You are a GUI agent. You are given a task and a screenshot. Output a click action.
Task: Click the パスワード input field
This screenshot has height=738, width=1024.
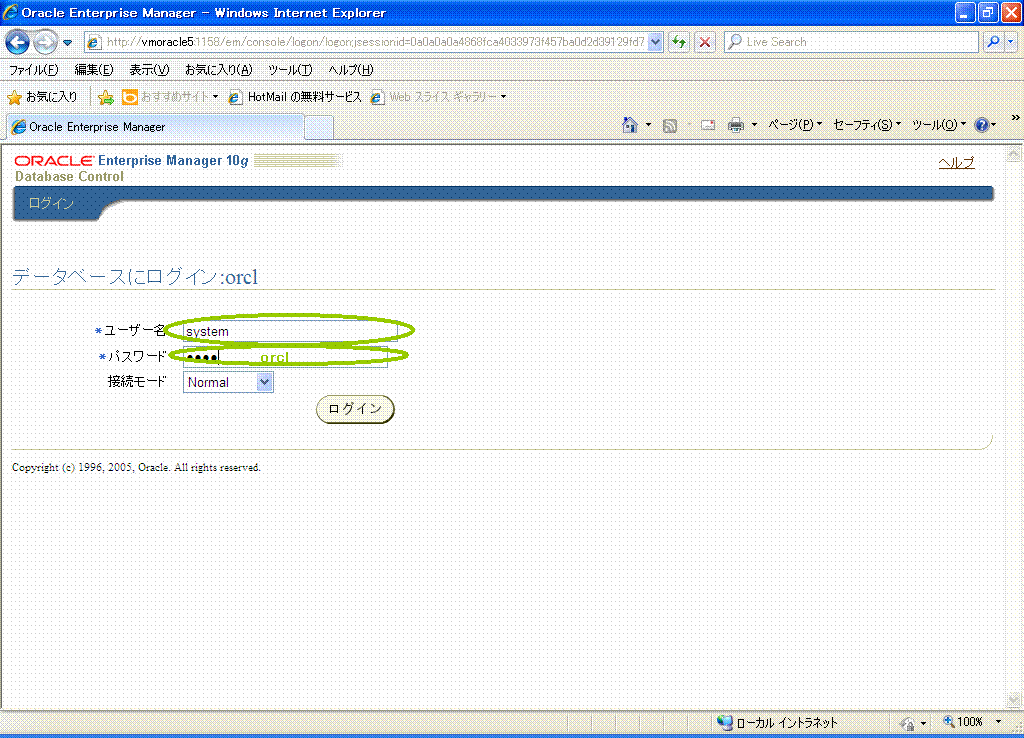coord(285,357)
